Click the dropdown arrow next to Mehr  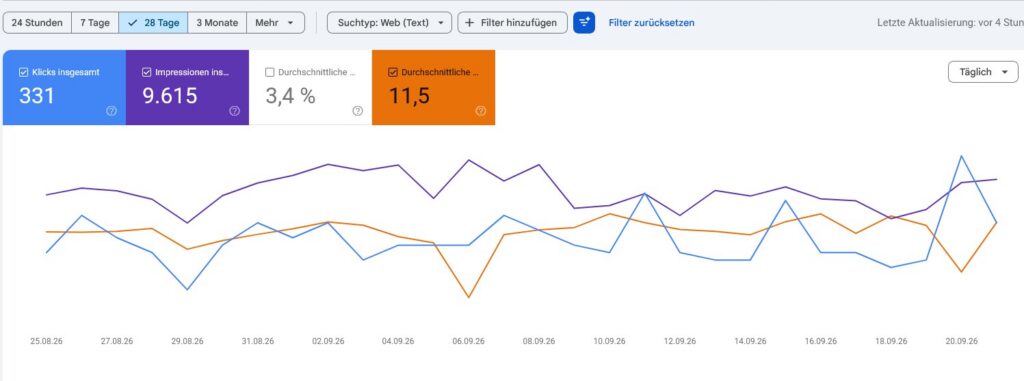pyautogui.click(x=291, y=22)
